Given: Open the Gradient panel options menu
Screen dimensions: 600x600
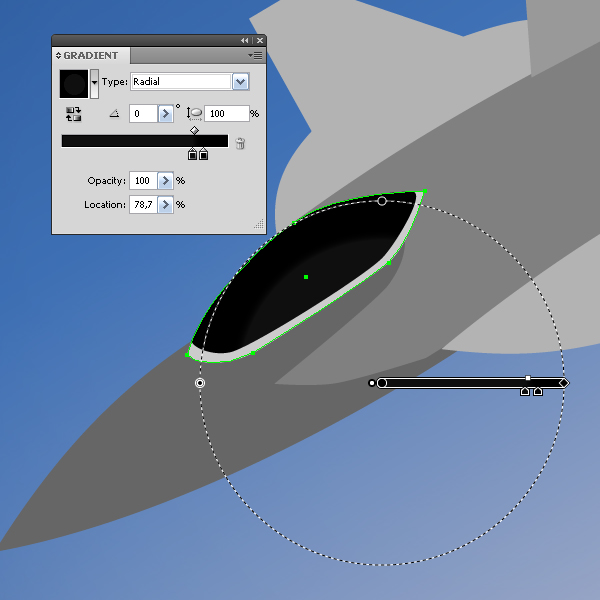Looking at the screenshot, I should pos(255,56).
